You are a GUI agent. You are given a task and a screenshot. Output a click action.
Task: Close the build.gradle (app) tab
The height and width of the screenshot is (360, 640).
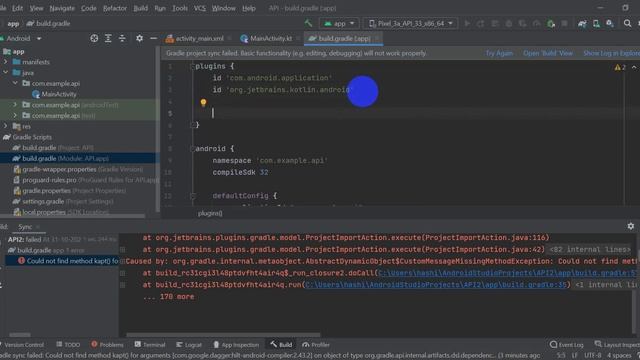(x=377, y=38)
